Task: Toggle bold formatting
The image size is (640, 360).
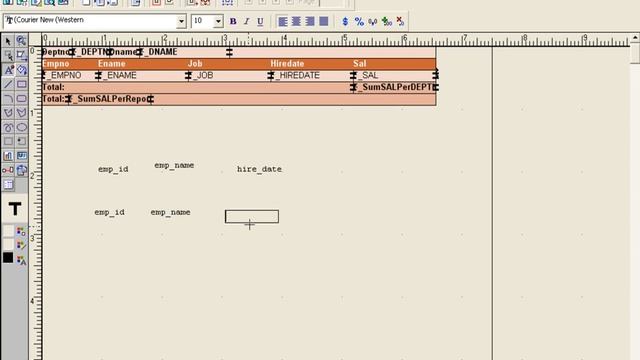Action: coord(233,21)
